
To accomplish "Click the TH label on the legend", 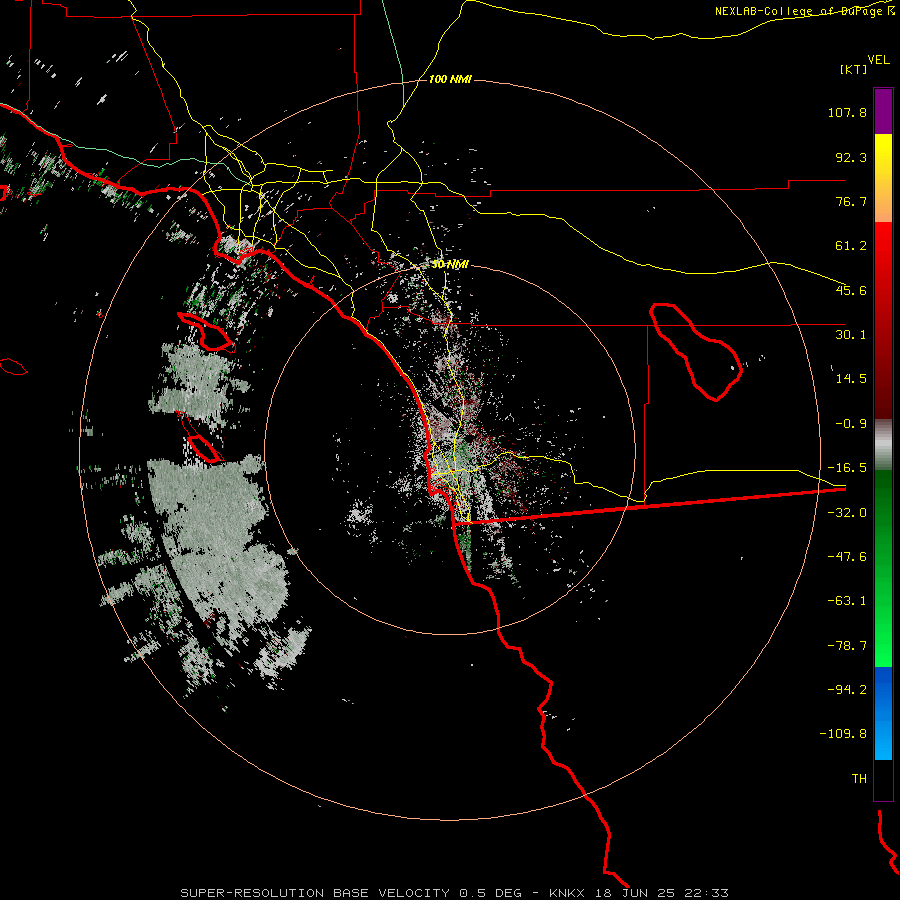I will click(x=859, y=779).
